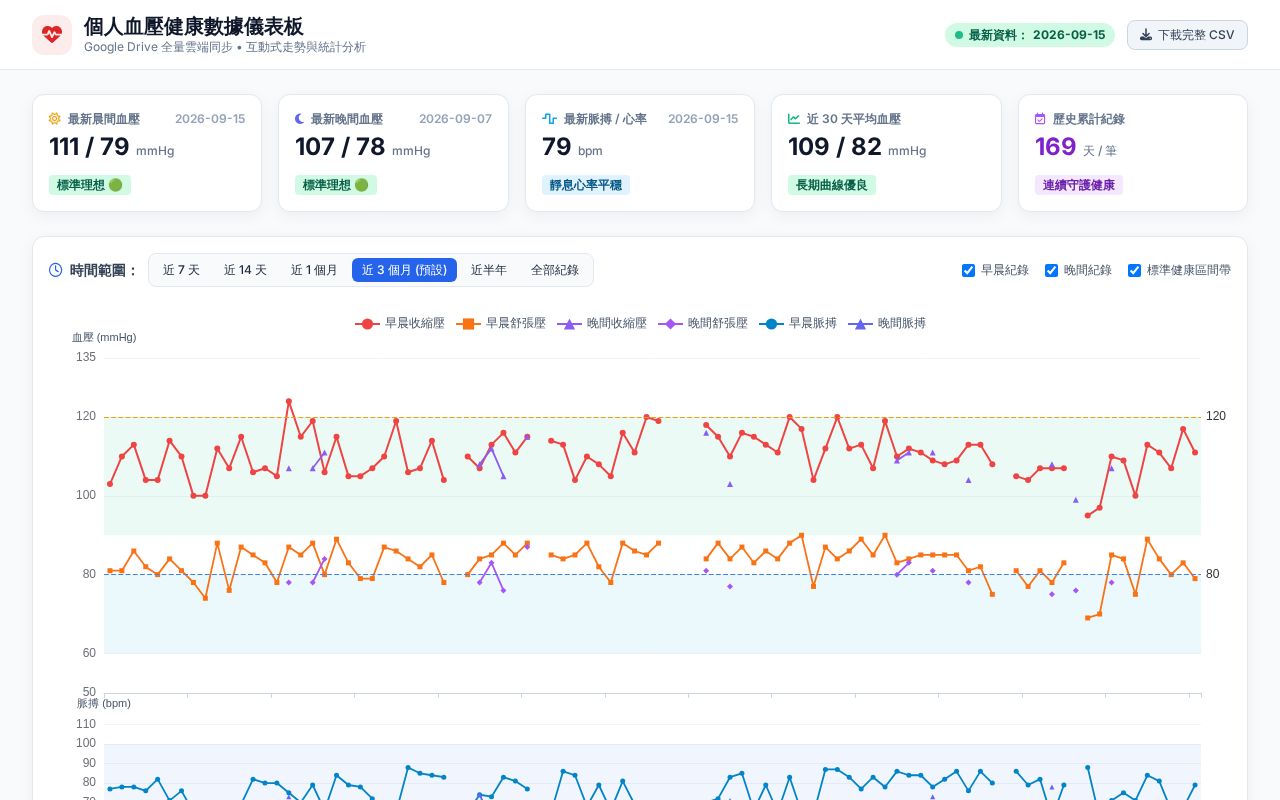Click the pulse wave icon on heart rate card
1280x800 pixels.
[x=549, y=119]
